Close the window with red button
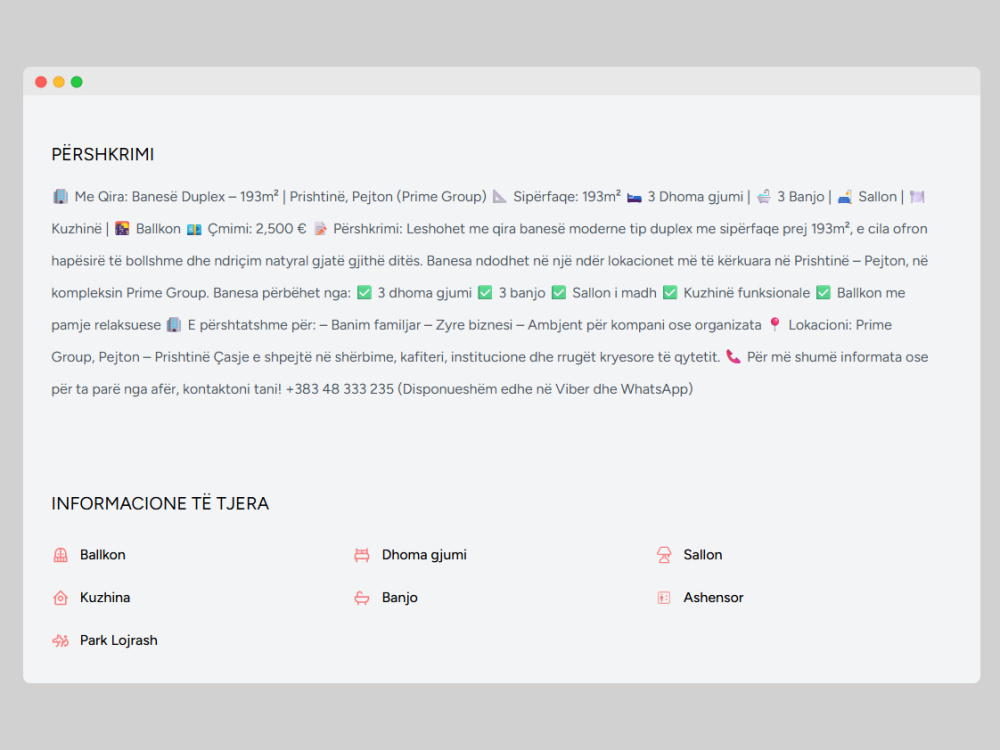This screenshot has width=1000, height=750. (x=41, y=82)
